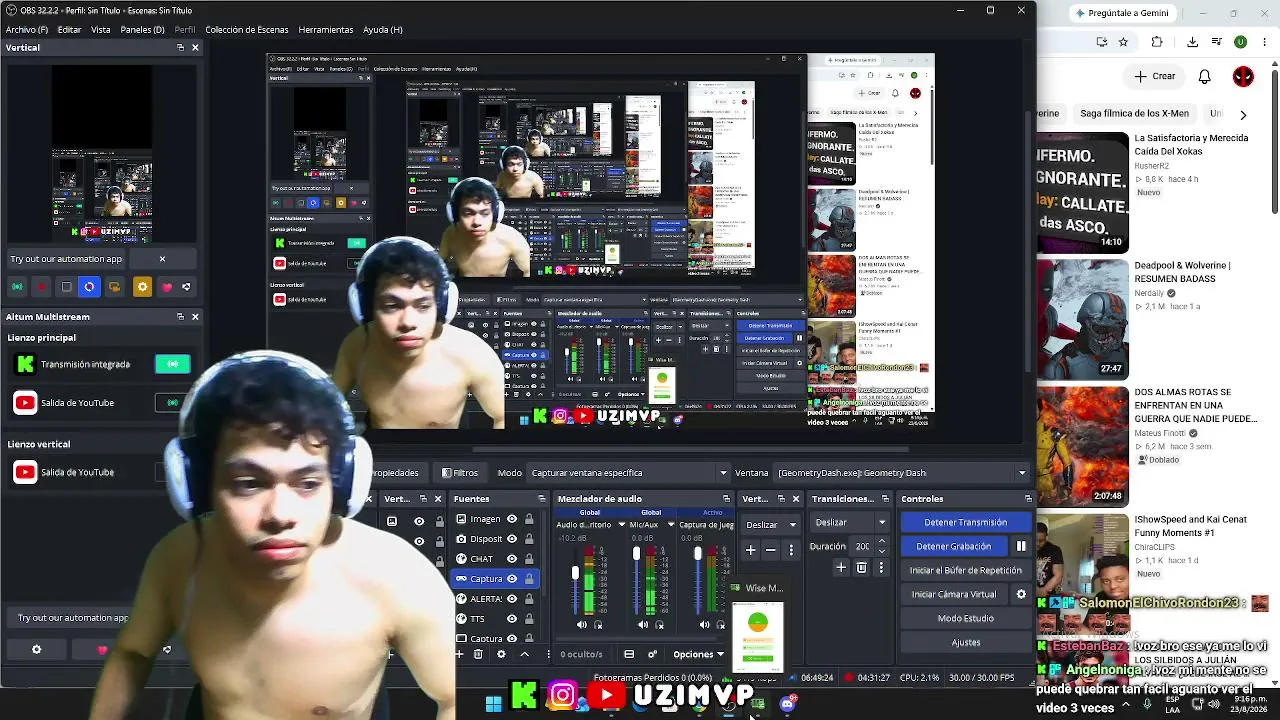Open YouTube notifications bell
The image size is (1280, 720).
click(x=1205, y=76)
